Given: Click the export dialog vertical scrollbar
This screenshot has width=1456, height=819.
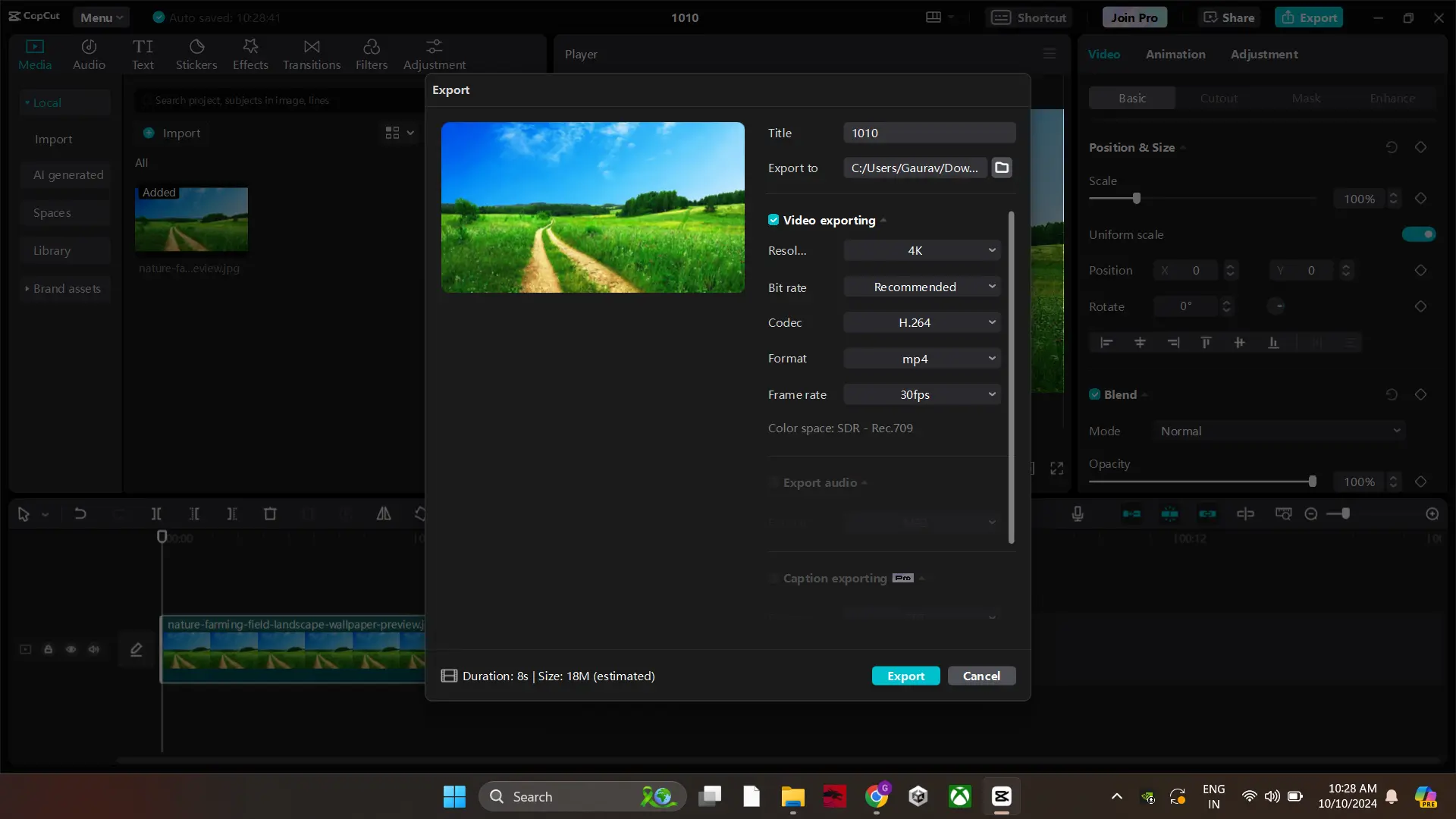Looking at the screenshot, I should pos(1012,378).
